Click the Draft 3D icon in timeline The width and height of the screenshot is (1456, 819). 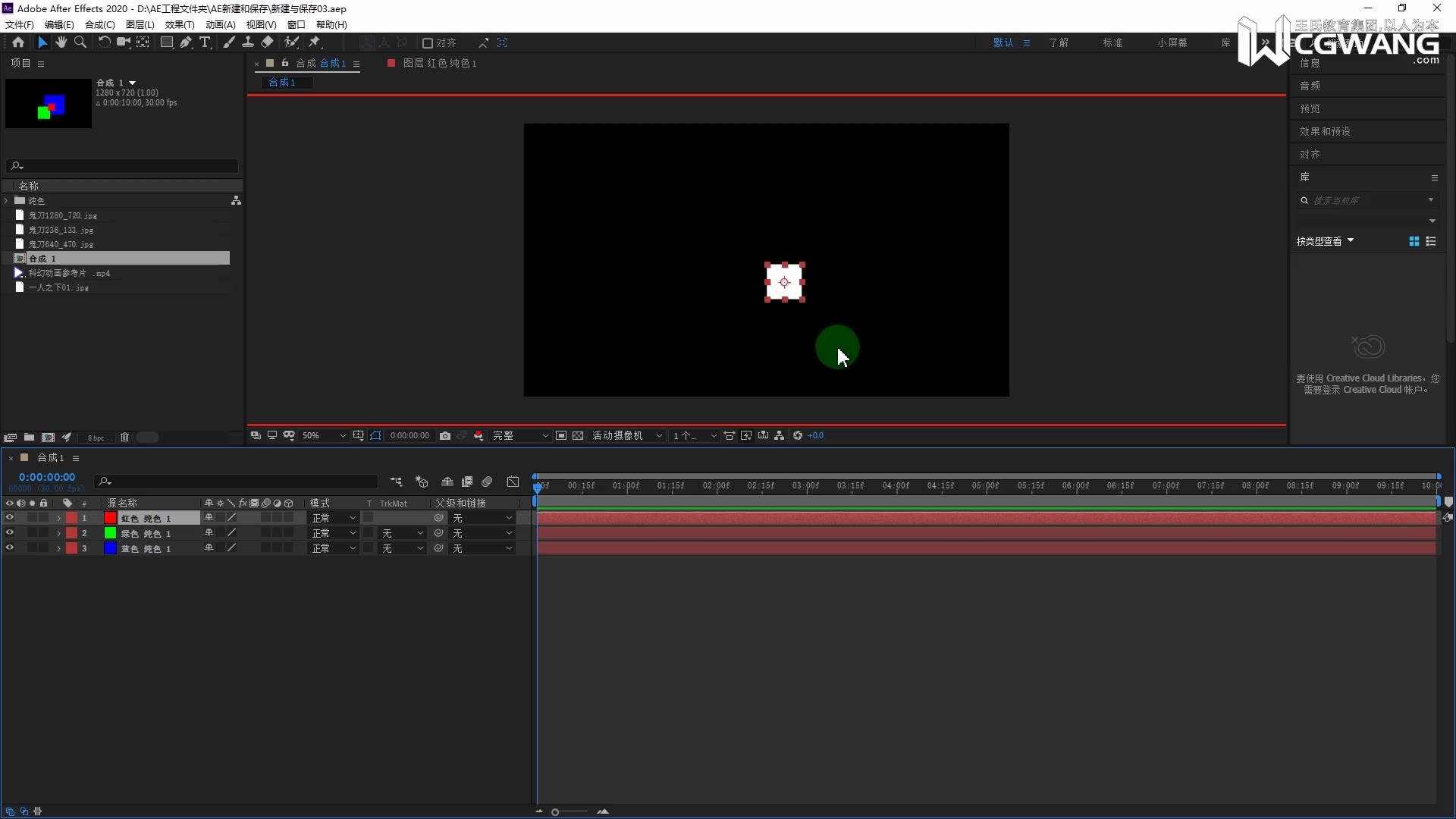pyautogui.click(x=422, y=482)
